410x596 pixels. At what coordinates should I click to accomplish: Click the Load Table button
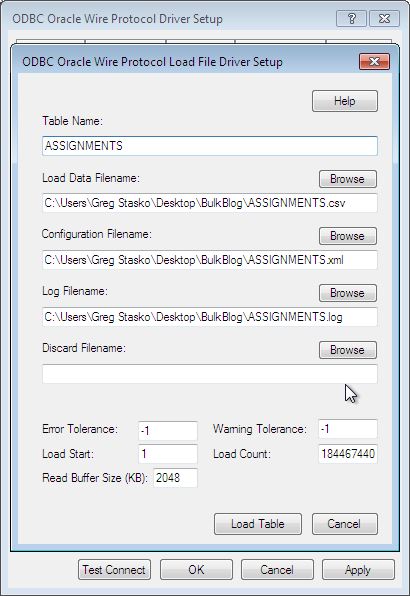click(258, 524)
